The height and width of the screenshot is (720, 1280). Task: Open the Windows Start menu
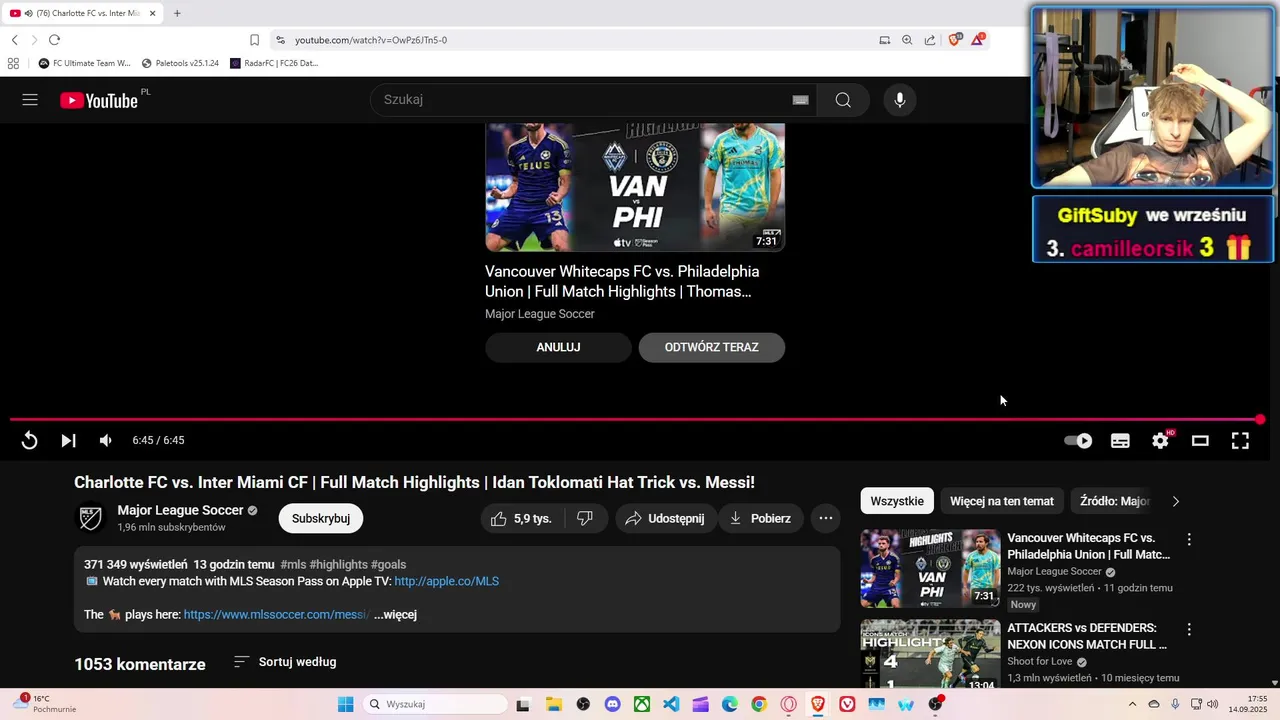(345, 704)
